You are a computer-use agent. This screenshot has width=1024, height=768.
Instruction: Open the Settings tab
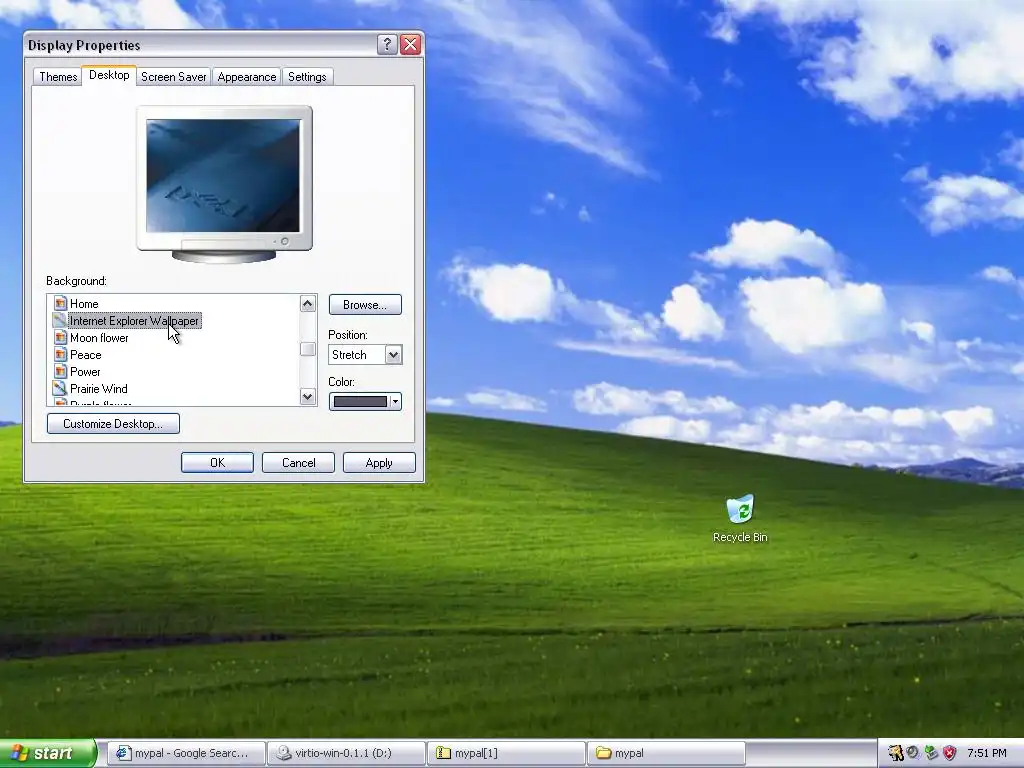point(307,77)
